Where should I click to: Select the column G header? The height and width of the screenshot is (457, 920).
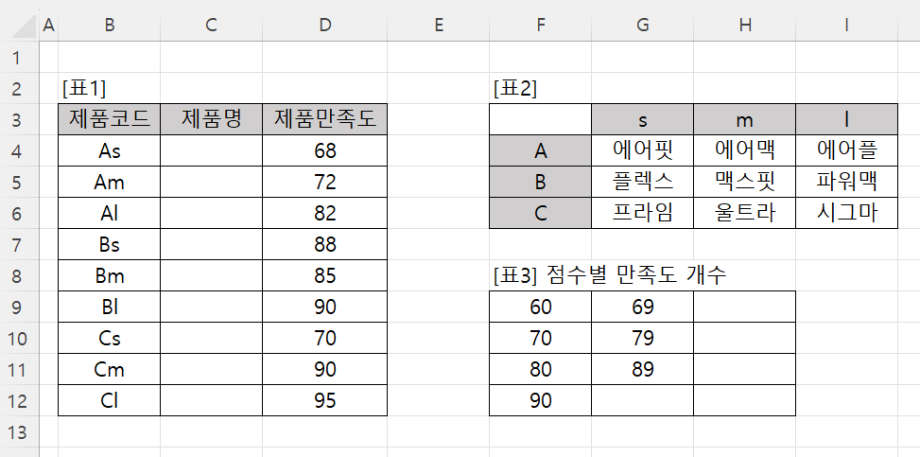pyautogui.click(x=642, y=24)
